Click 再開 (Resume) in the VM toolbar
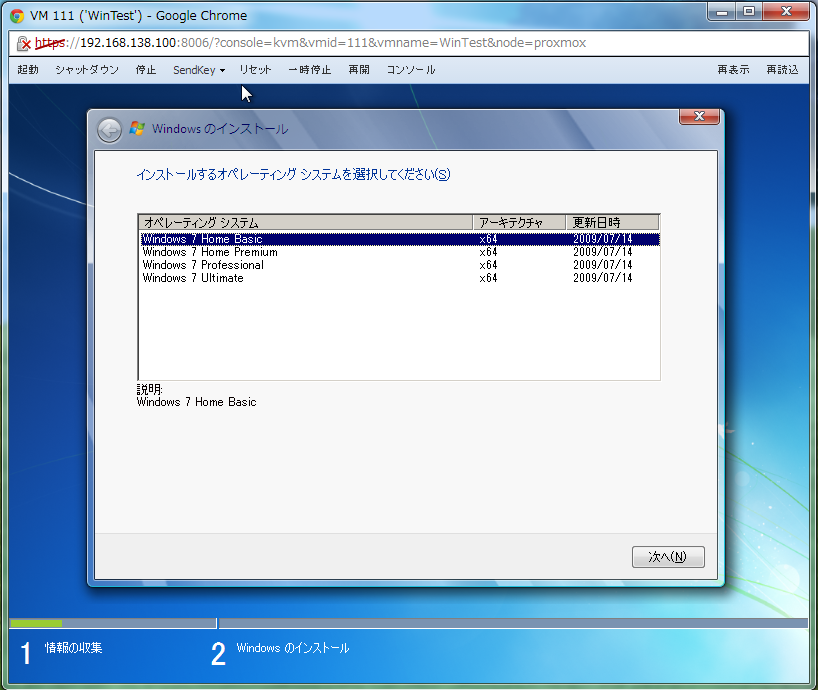This screenshot has width=818, height=690. [x=359, y=70]
